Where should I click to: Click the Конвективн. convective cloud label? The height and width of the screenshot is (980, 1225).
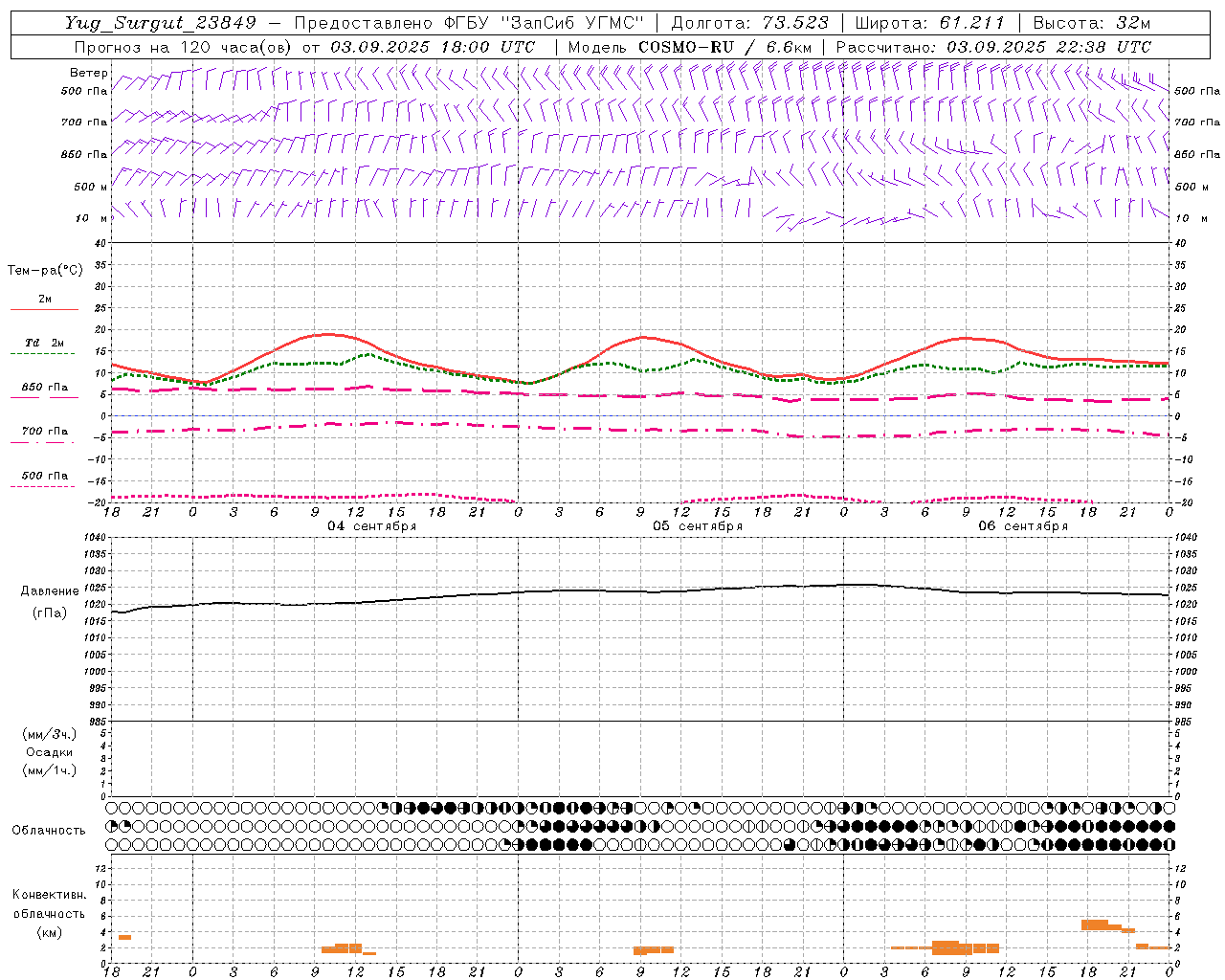[x=49, y=895]
